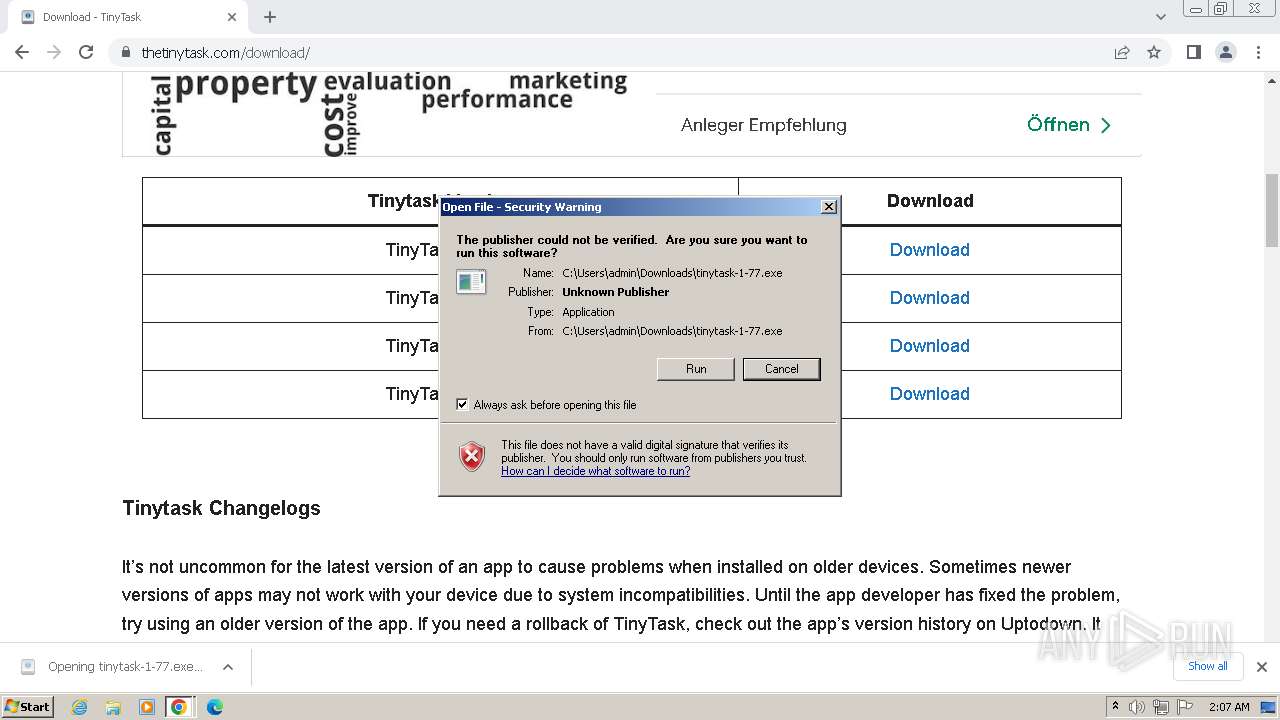Open a new browser tab
The width and height of the screenshot is (1280, 720).
click(270, 17)
